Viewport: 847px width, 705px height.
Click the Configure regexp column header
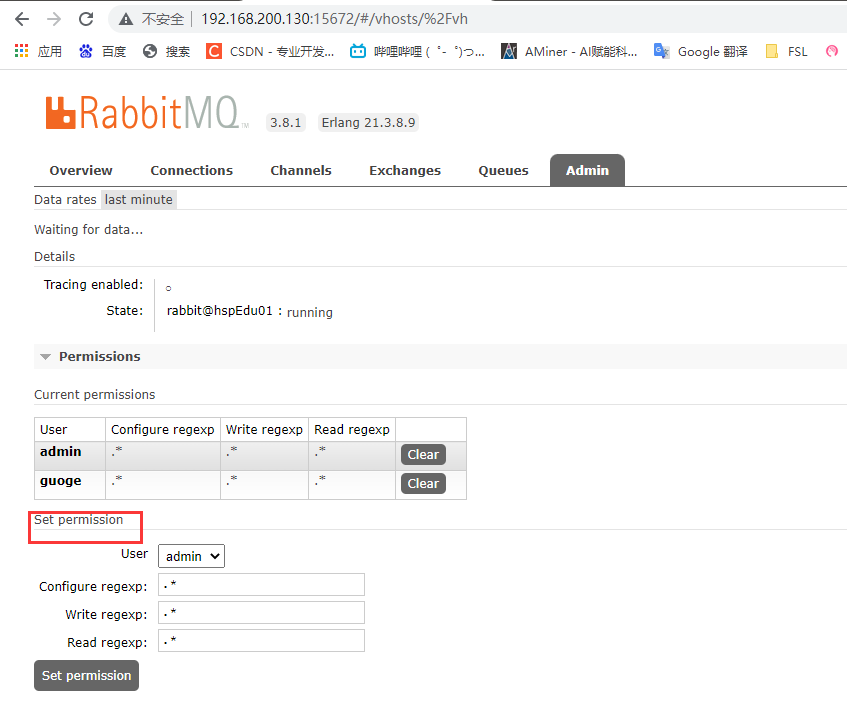click(x=163, y=429)
